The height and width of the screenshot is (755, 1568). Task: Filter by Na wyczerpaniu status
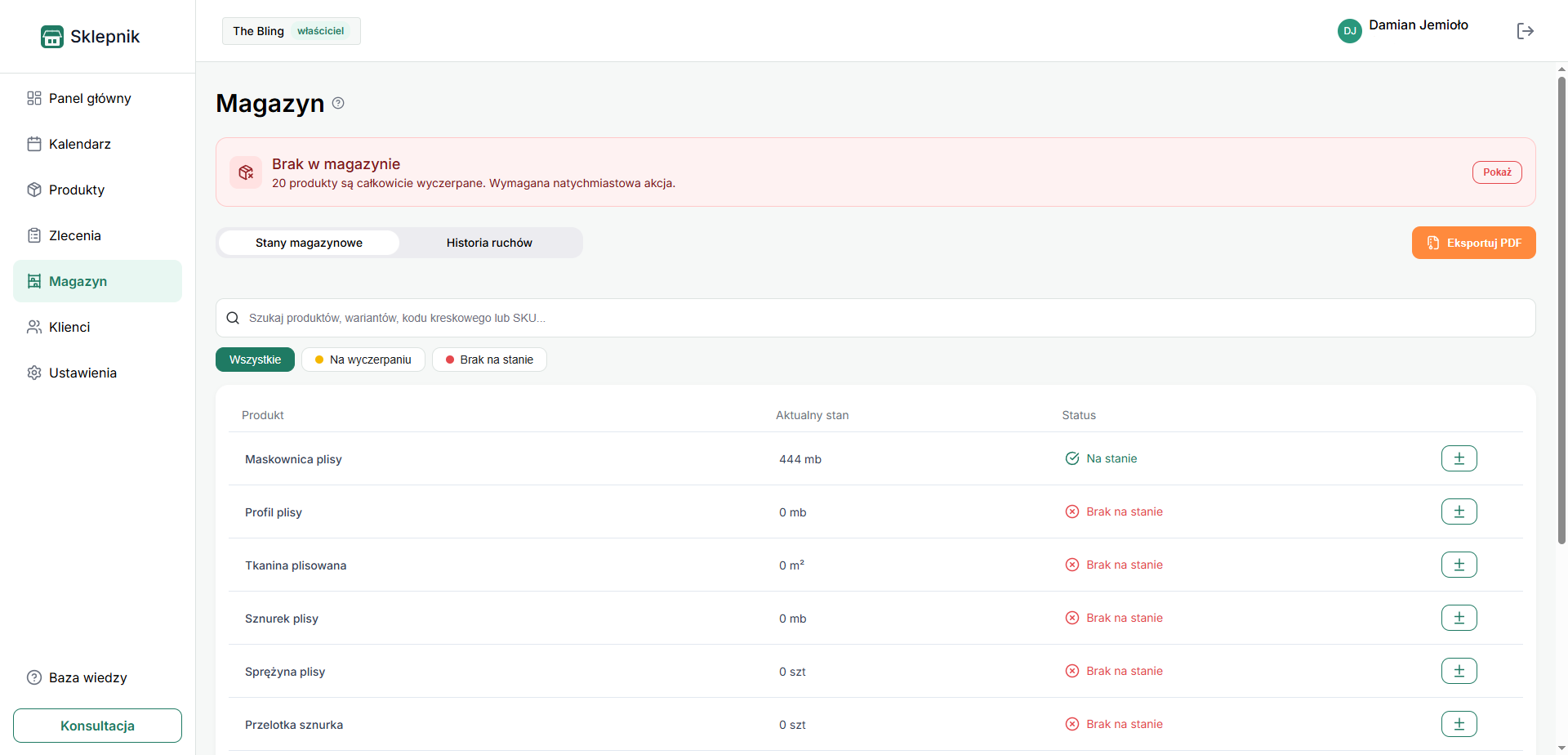(x=363, y=360)
